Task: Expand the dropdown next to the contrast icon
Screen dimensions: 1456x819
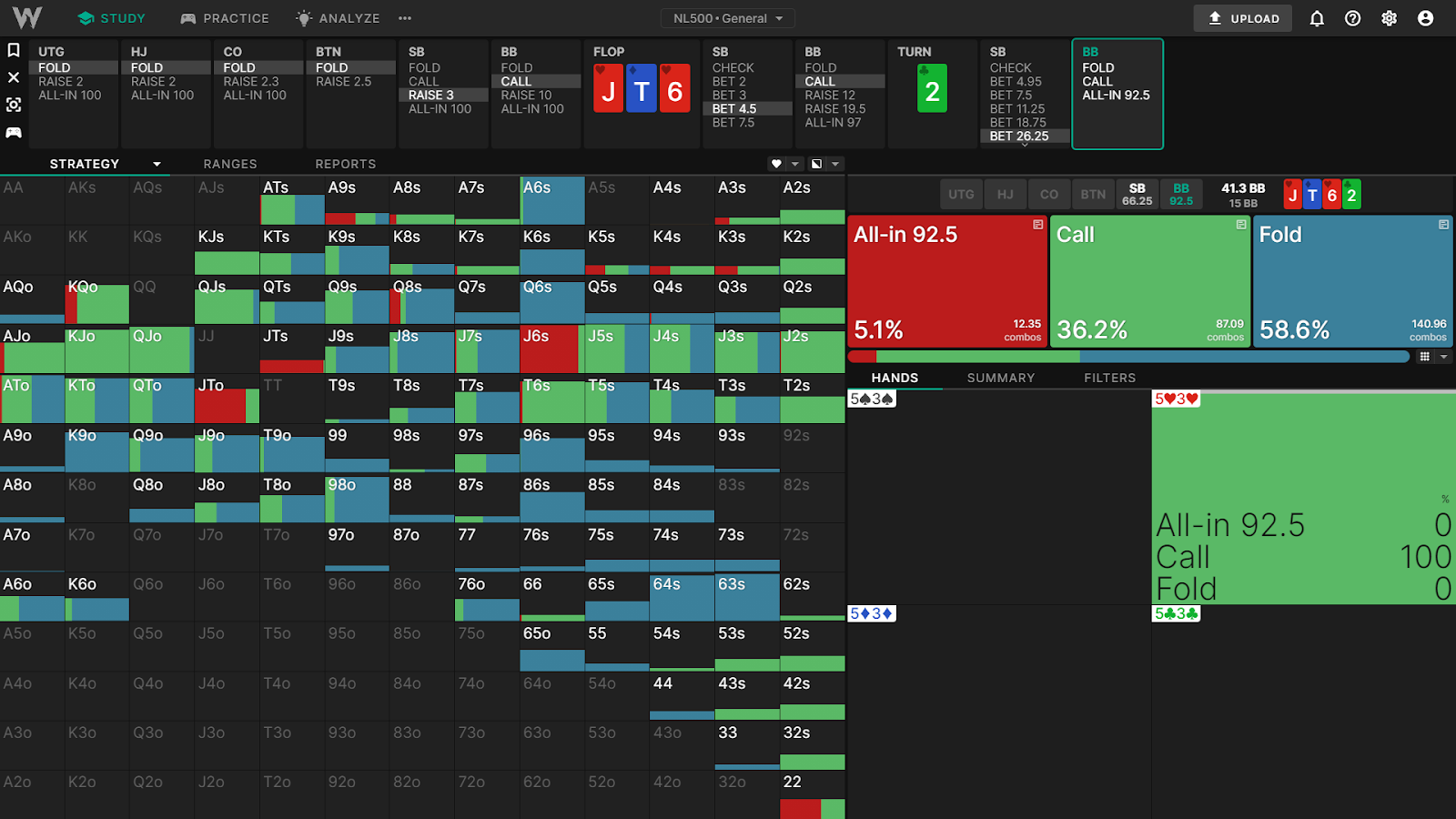Action: (835, 164)
